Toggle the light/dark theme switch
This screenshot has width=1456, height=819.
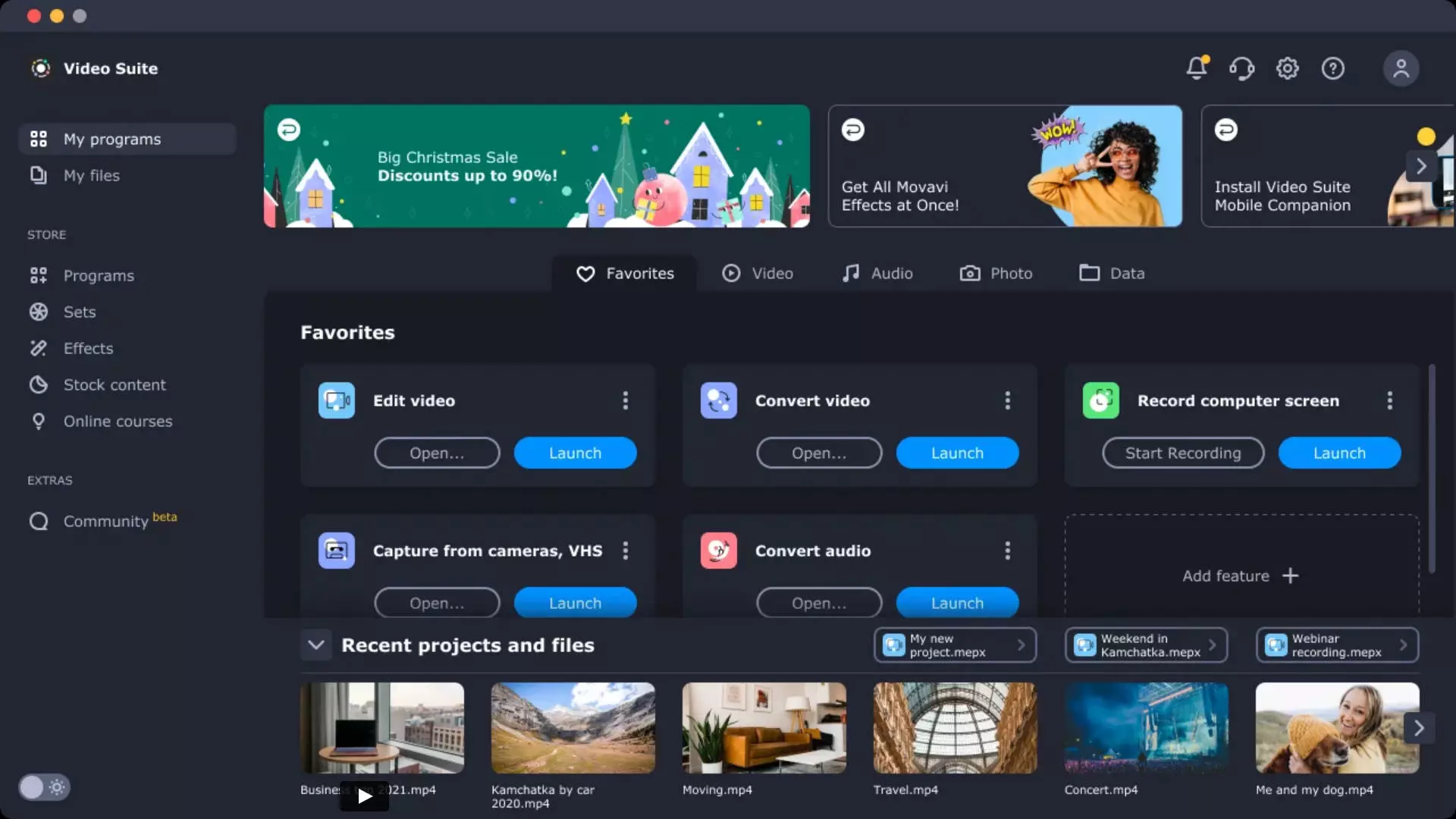(43, 787)
